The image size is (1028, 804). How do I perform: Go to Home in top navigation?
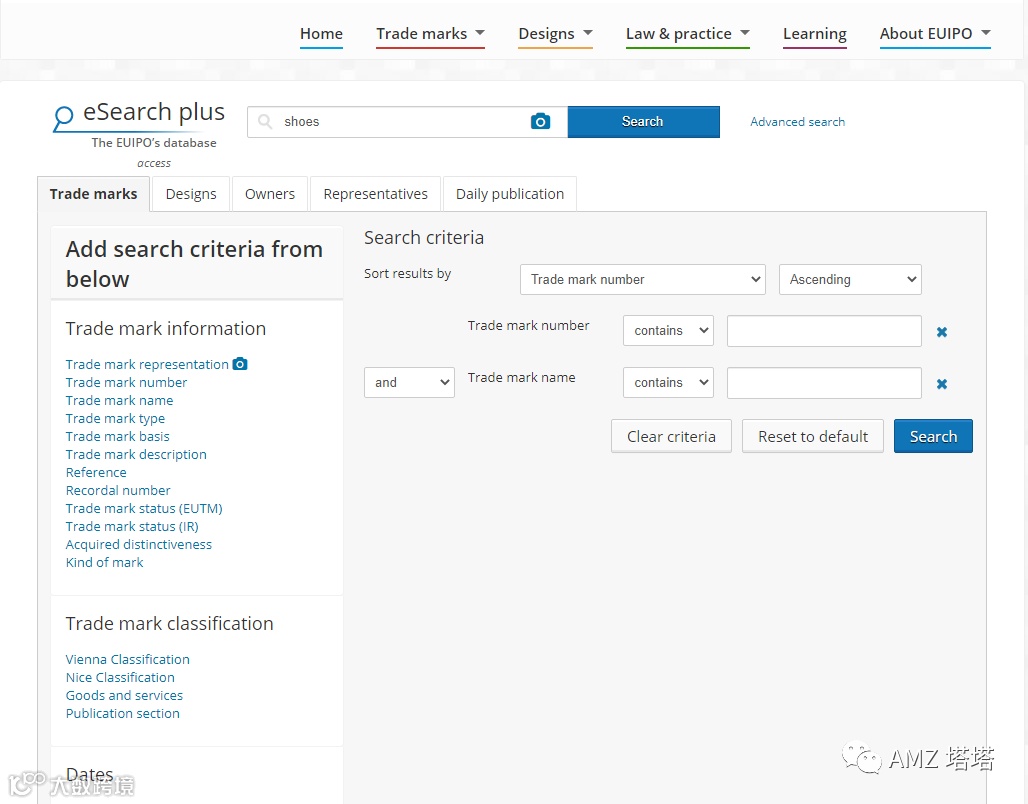321,34
